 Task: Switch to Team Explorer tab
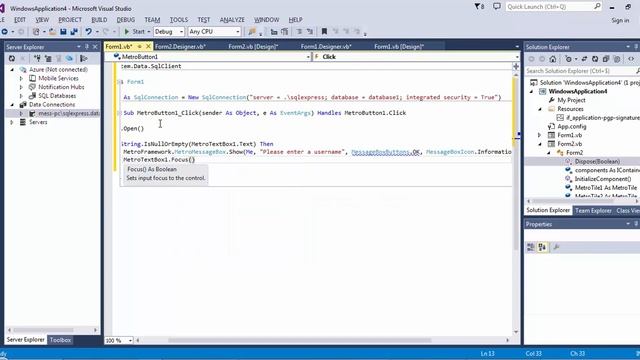click(593, 210)
